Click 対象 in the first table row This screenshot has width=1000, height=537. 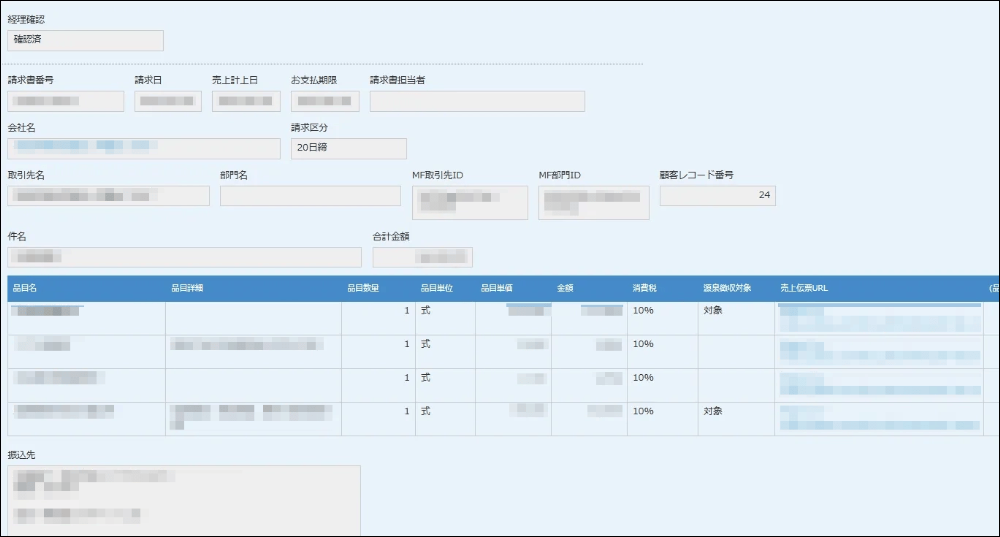713,311
